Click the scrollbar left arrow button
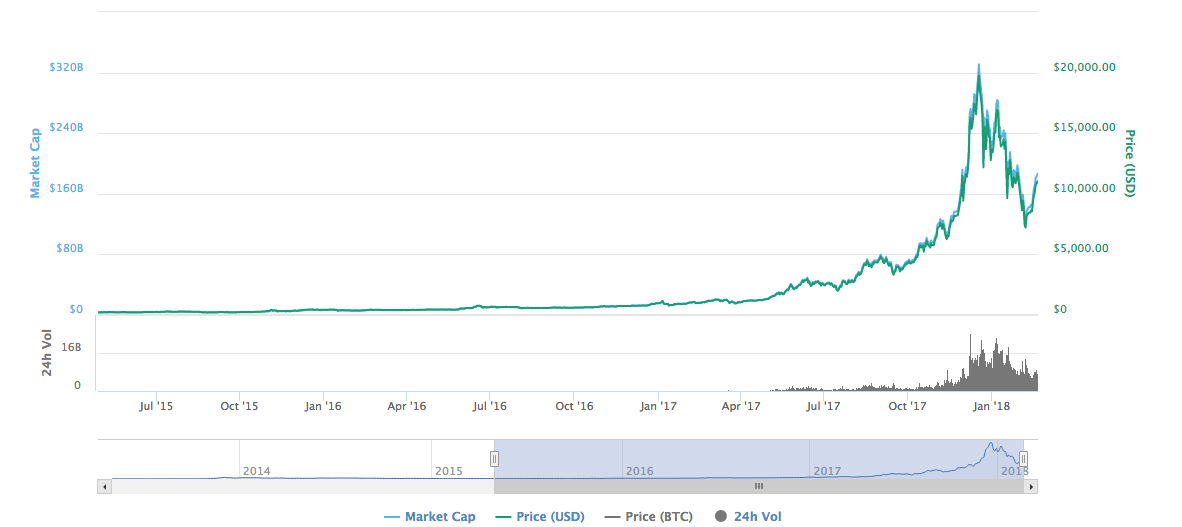 104,486
